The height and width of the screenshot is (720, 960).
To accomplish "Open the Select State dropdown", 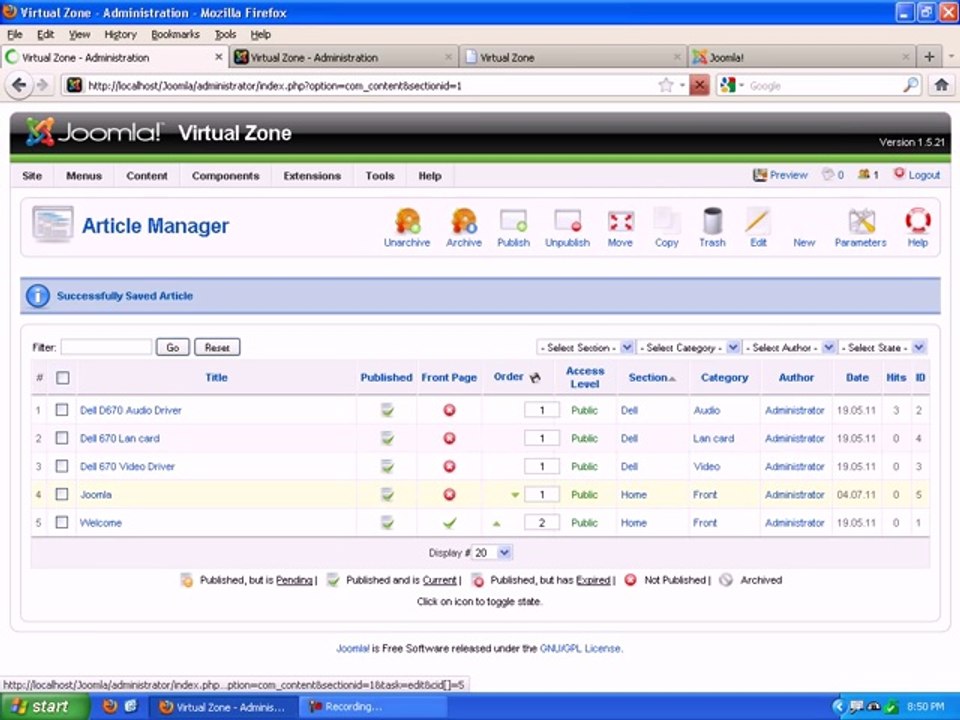I will 882,347.
